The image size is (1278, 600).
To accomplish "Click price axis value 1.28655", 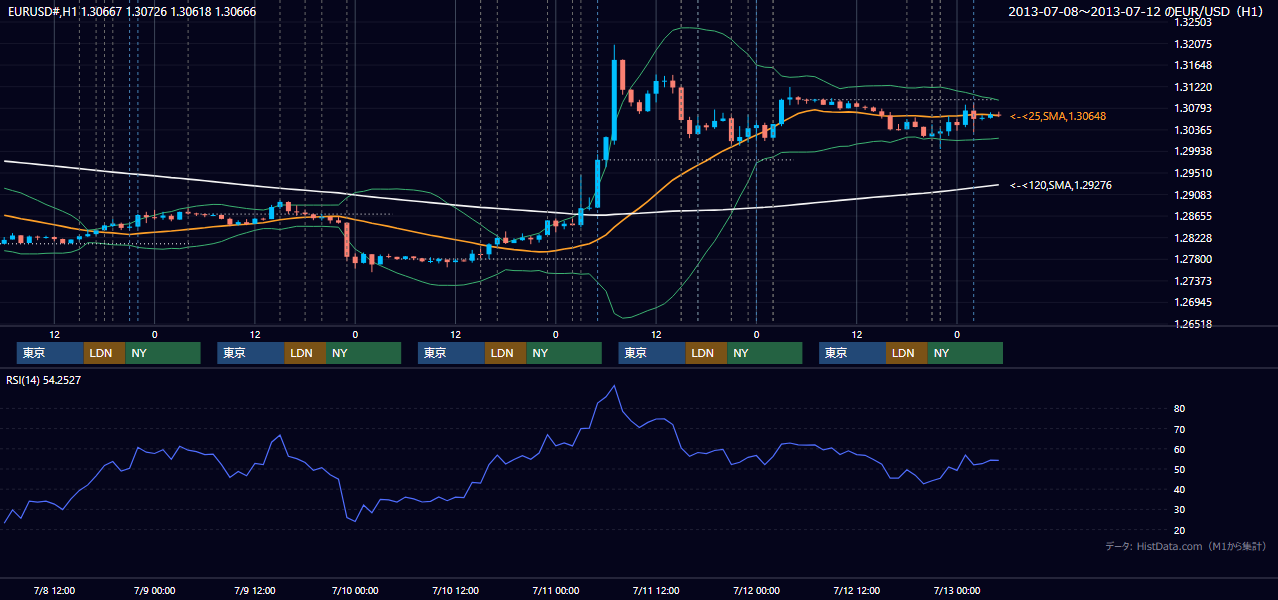I will pyautogui.click(x=1194, y=216).
